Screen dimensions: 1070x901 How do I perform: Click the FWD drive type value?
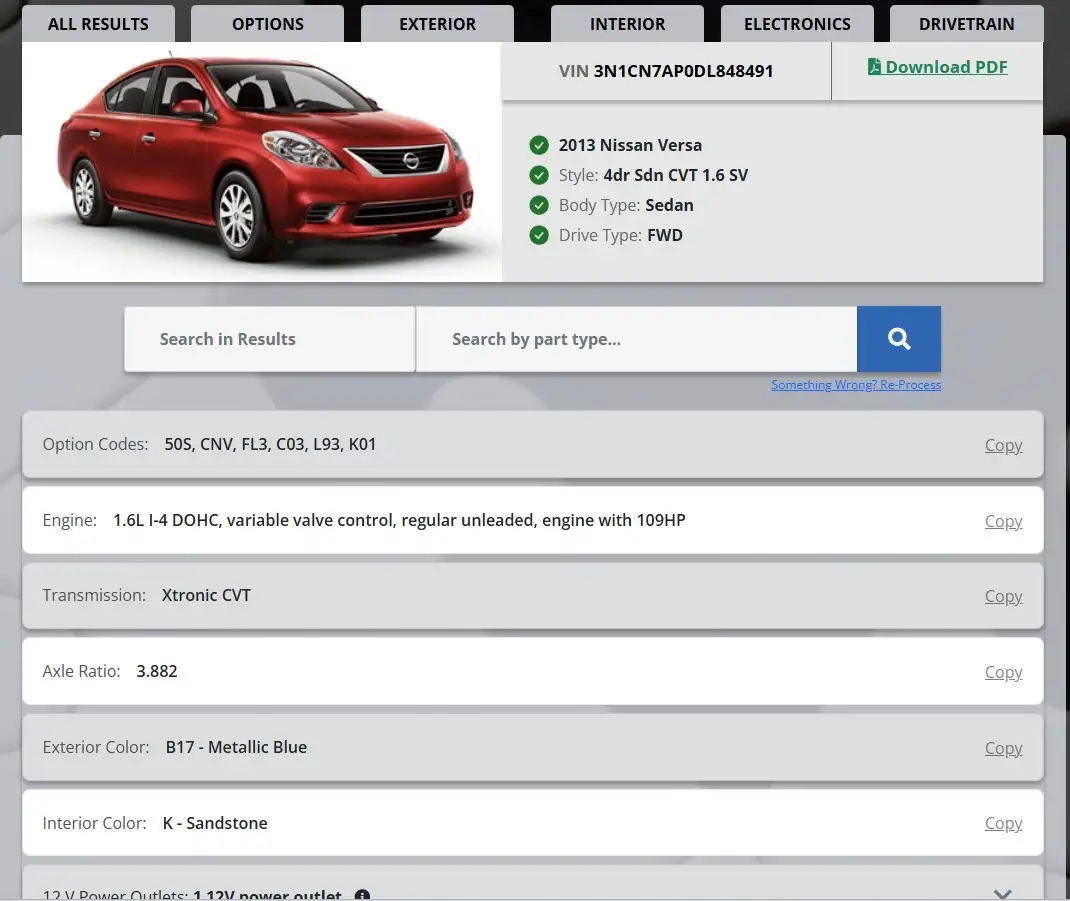coord(665,235)
